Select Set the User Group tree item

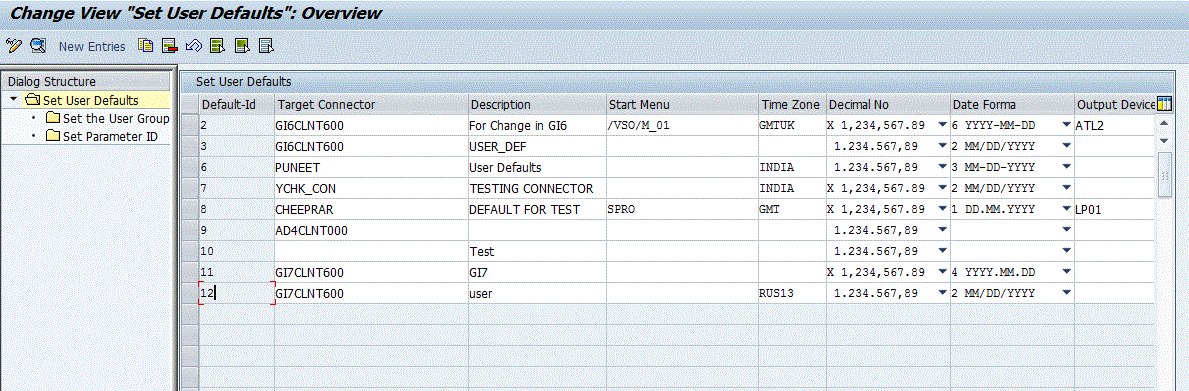coord(116,118)
